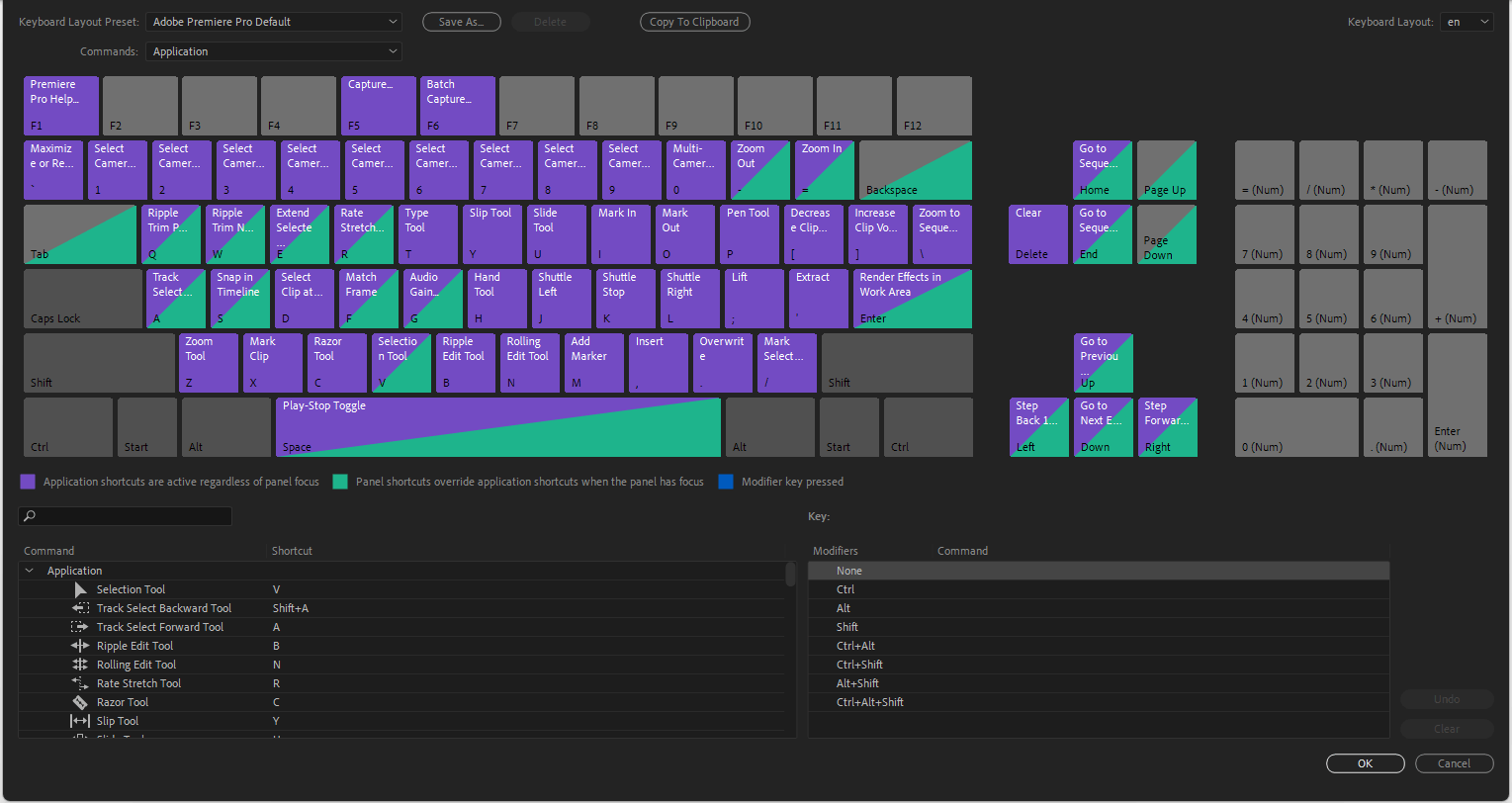The height and width of the screenshot is (803, 1512).
Task: Click the Shortcut column header
Action: coord(293,551)
